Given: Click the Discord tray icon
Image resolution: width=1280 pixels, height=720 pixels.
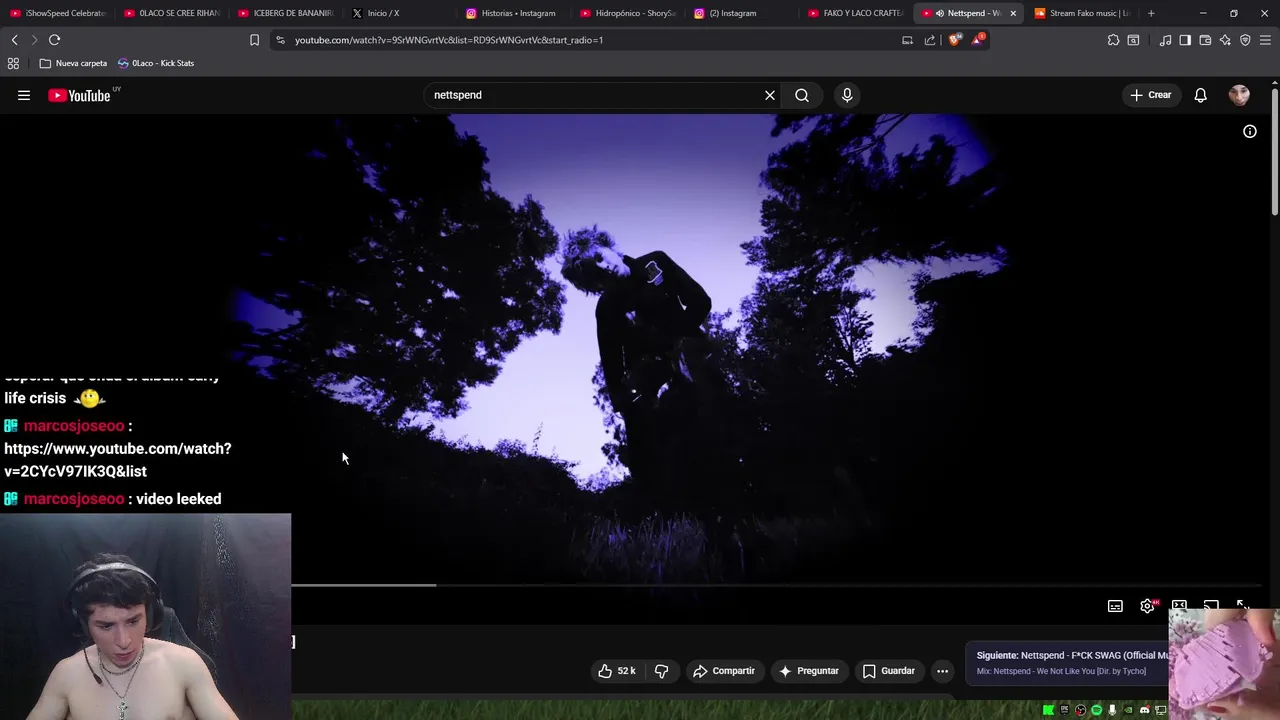Looking at the screenshot, I should tap(1144, 710).
